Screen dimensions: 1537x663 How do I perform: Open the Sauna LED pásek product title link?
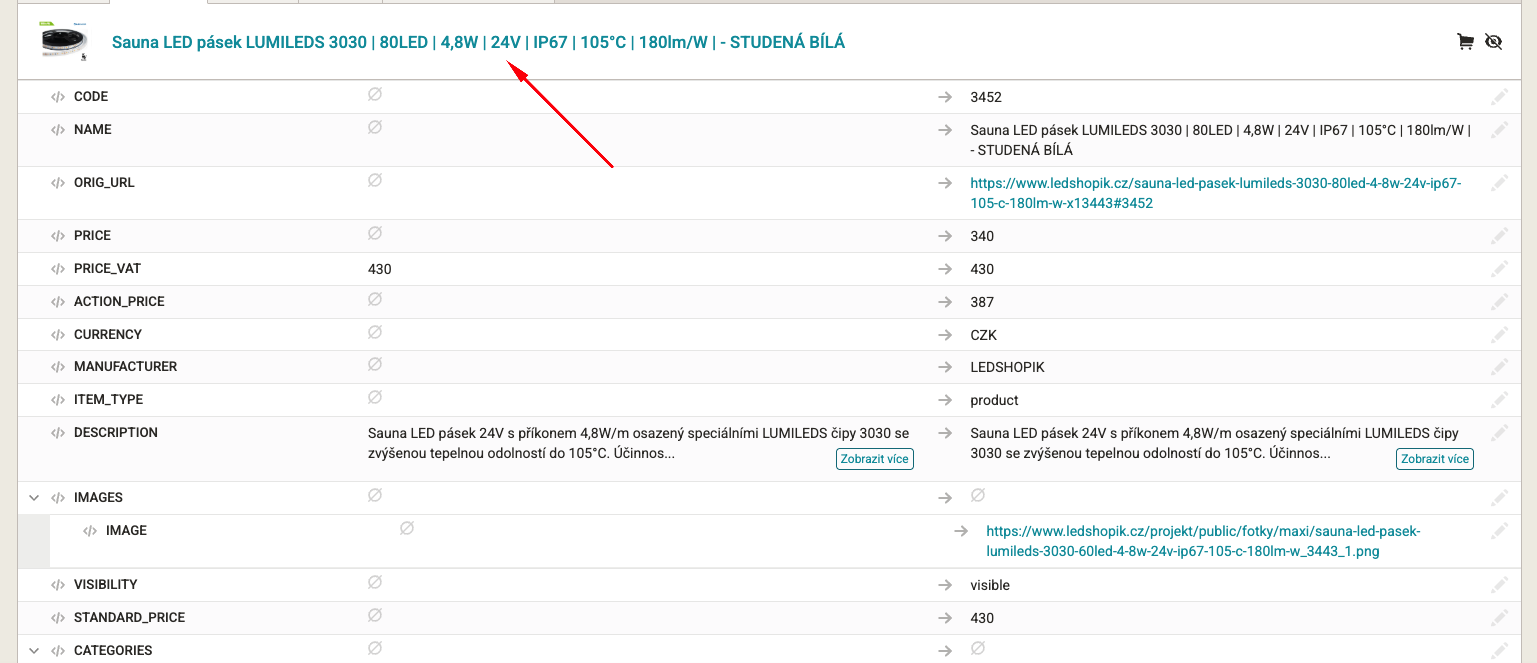(478, 42)
